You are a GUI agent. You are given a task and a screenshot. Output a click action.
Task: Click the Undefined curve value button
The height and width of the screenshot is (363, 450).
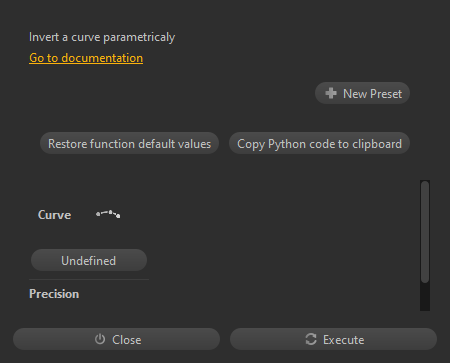coord(89,260)
